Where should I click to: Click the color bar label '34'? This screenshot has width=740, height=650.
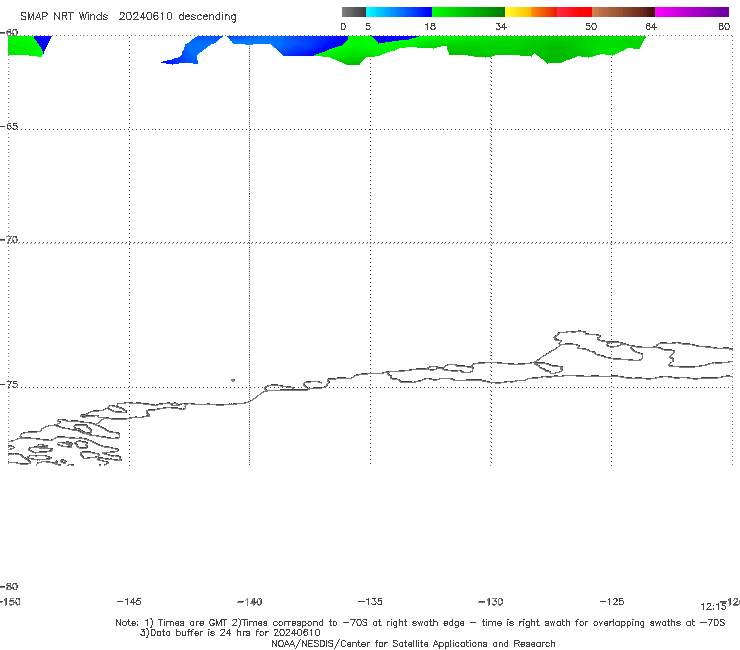click(501, 27)
